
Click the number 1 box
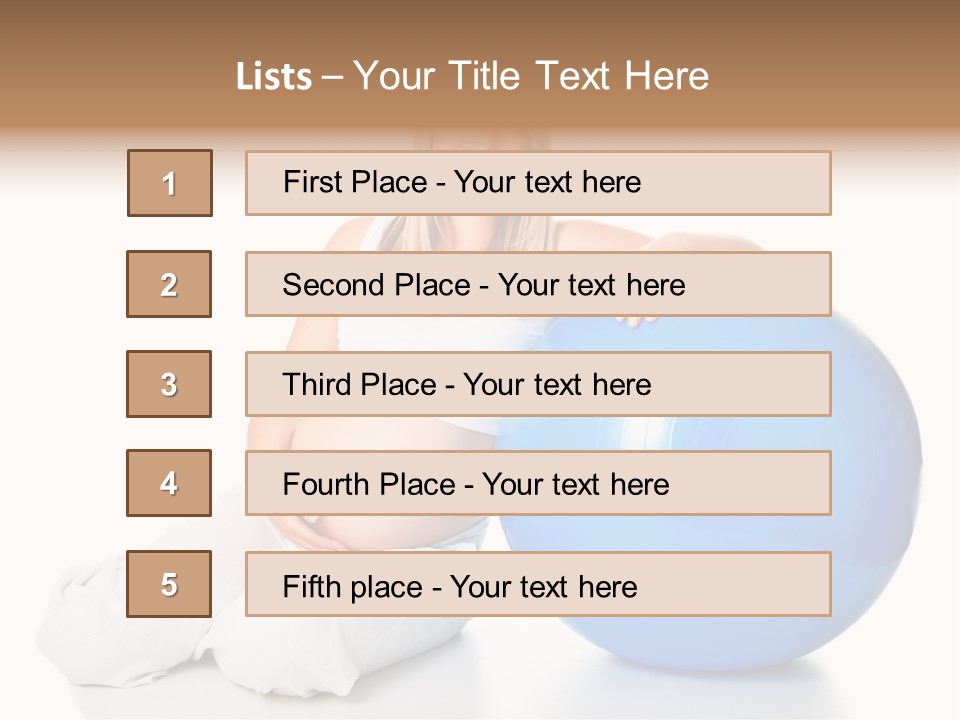click(x=170, y=183)
